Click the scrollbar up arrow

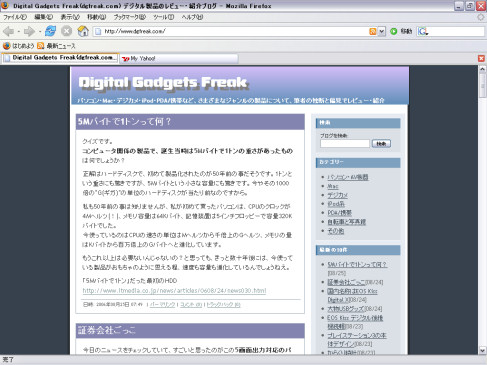click(x=482, y=69)
